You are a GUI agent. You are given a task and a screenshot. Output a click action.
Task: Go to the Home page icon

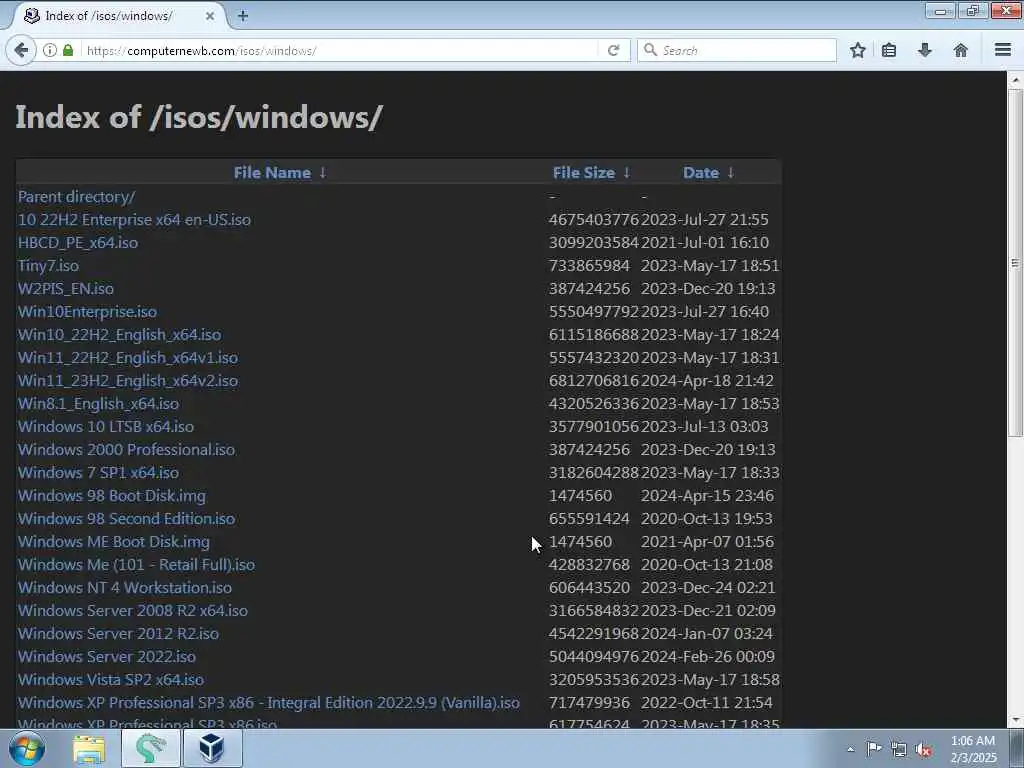coord(960,50)
